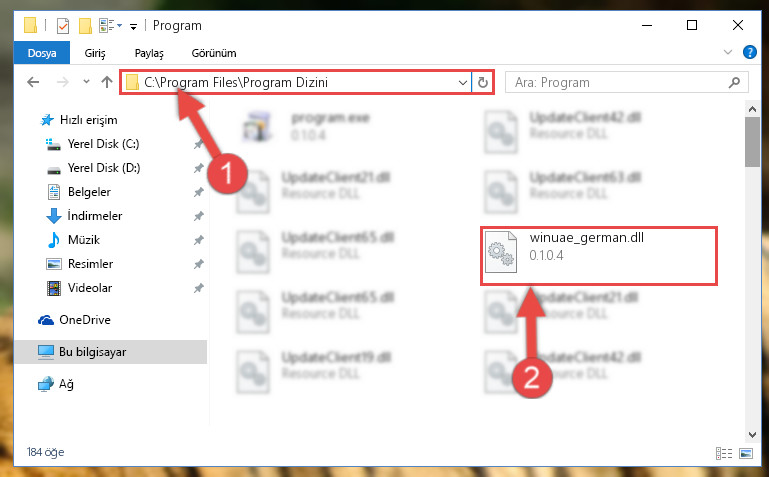
Task: Switch to the Görünüm tab
Action: [x=214, y=53]
